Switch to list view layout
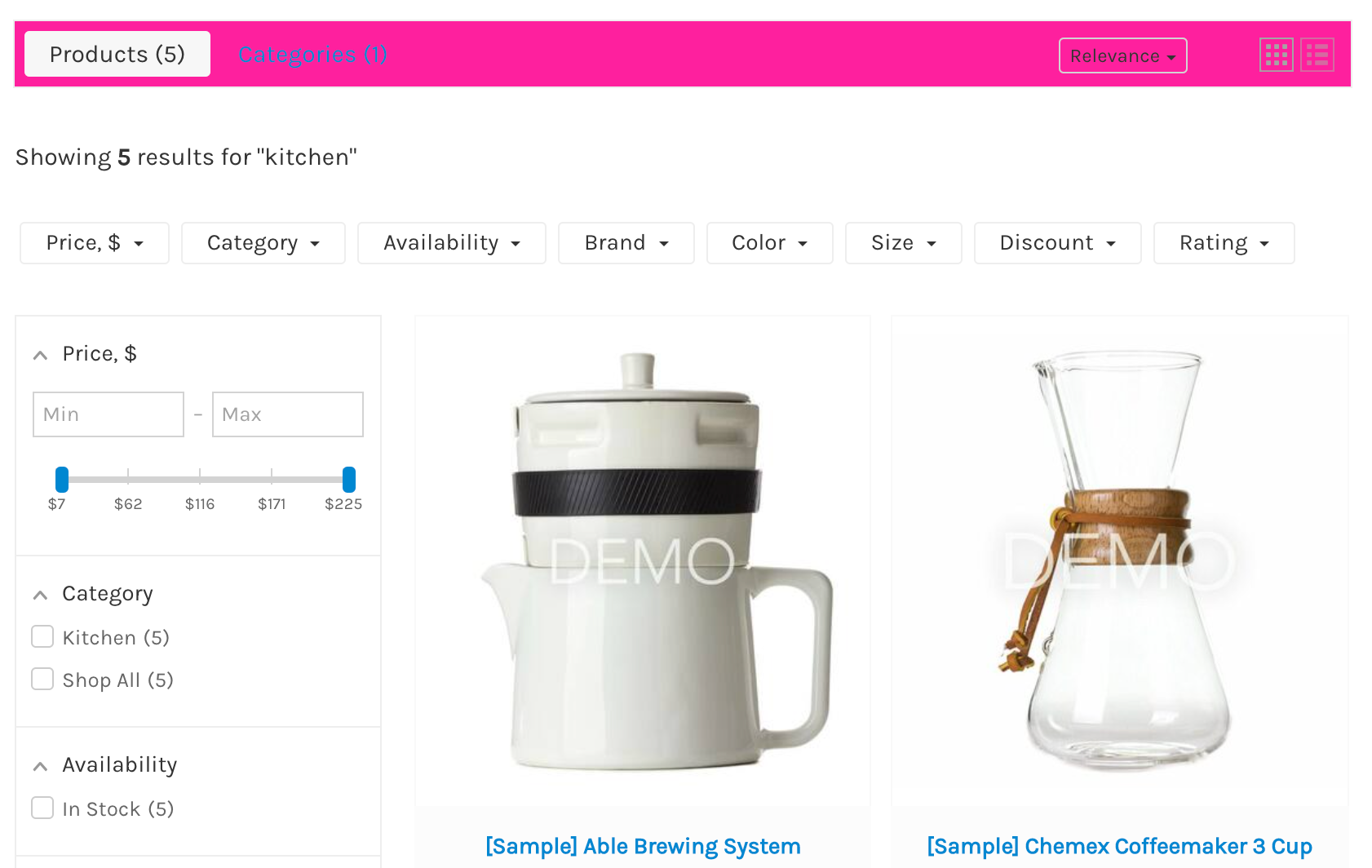 coord(1317,55)
